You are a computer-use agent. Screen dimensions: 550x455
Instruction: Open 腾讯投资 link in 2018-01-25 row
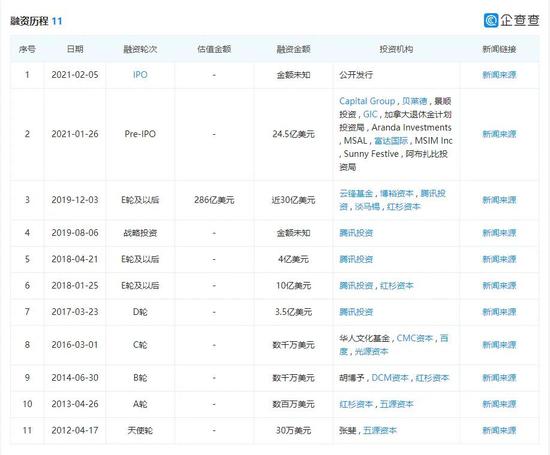(356, 286)
